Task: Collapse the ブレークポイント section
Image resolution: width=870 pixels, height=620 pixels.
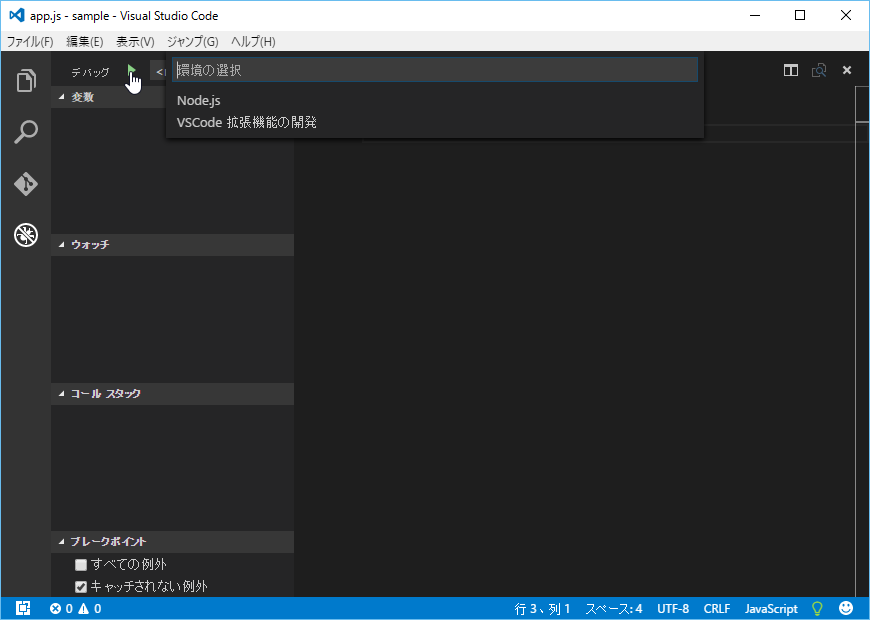Action: pyautogui.click(x=108, y=542)
